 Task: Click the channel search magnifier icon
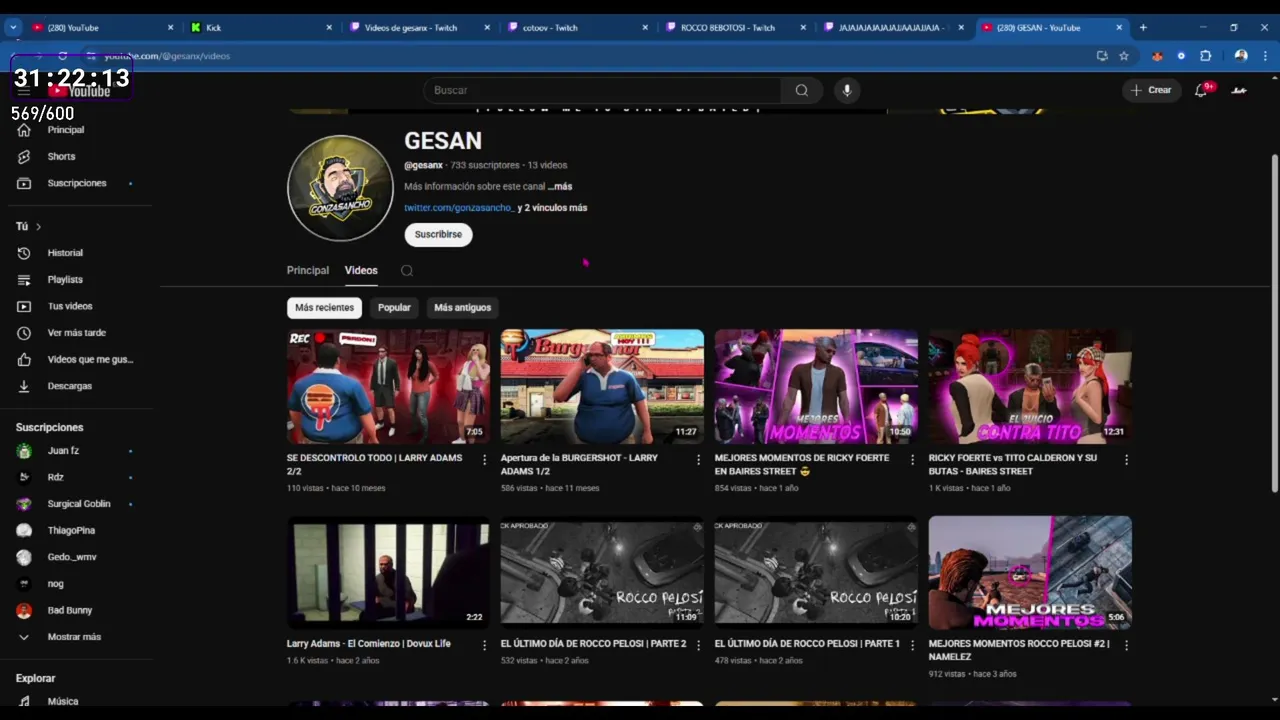point(406,271)
